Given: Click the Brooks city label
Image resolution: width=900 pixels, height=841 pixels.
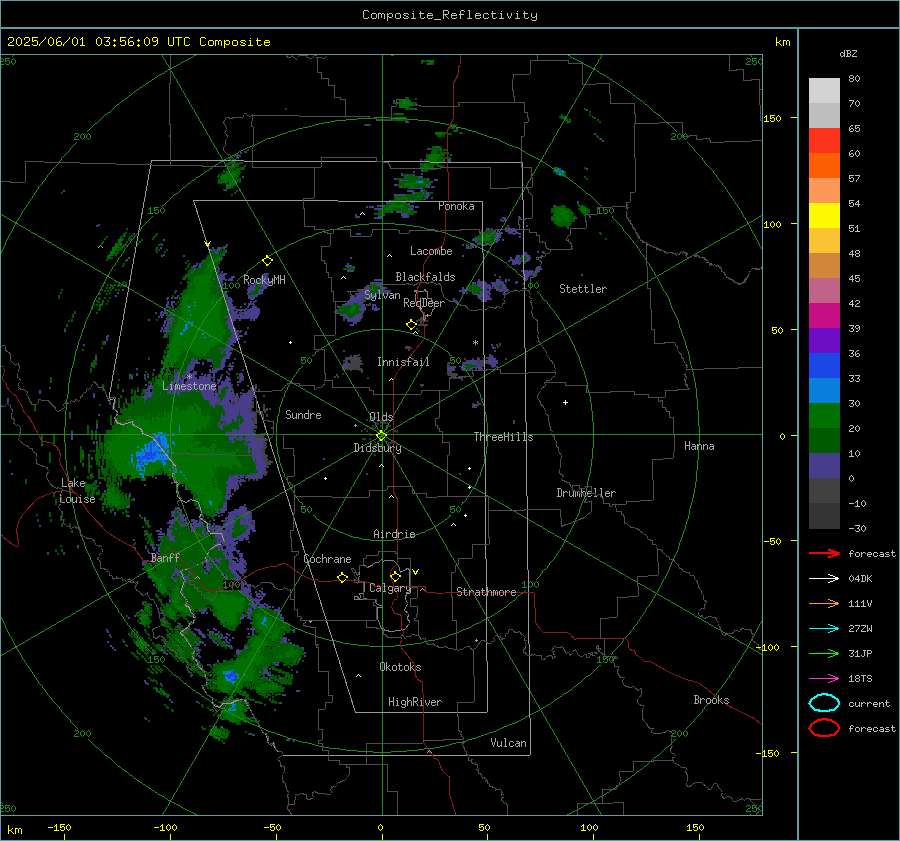Looking at the screenshot, I should pyautogui.click(x=711, y=700).
